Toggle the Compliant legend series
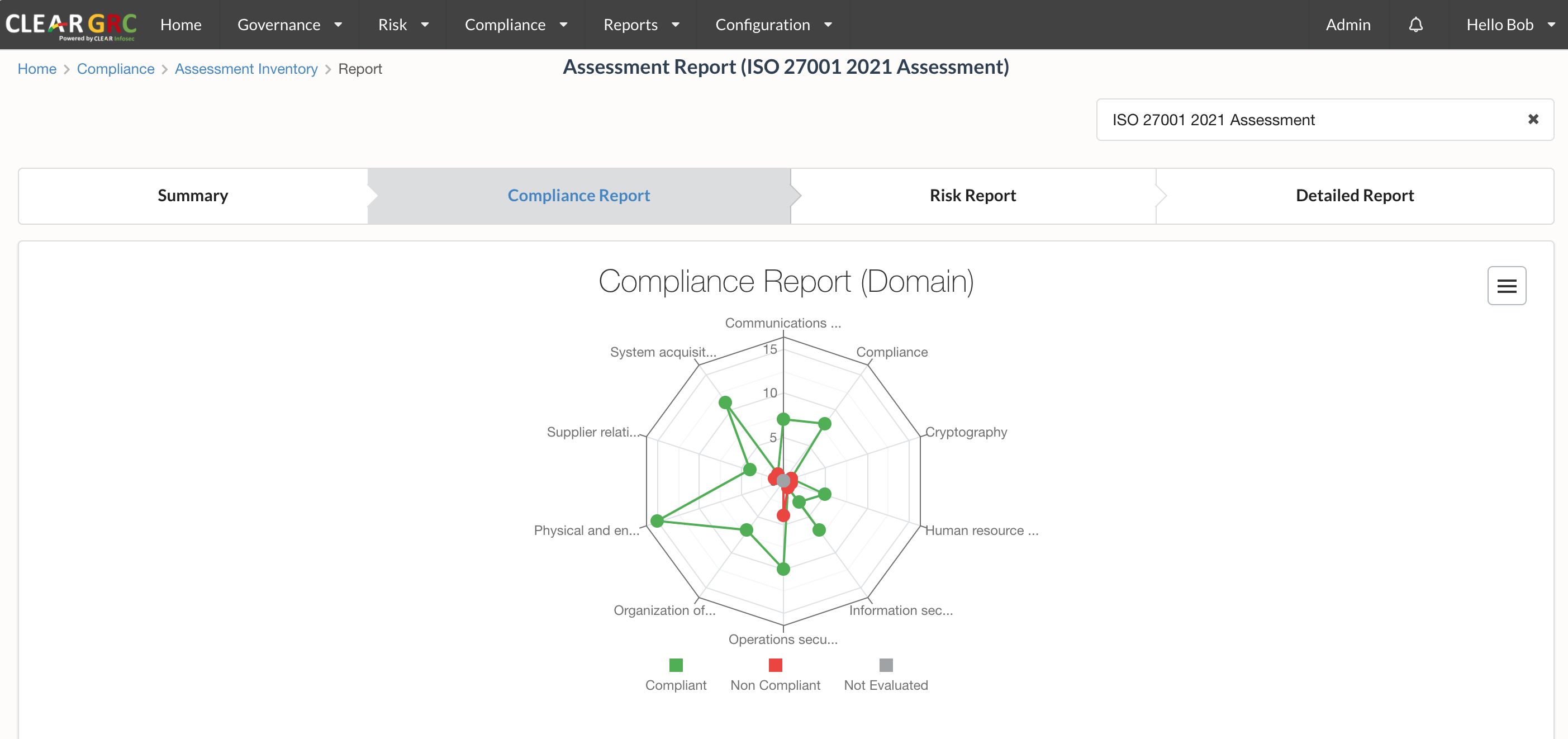Image resolution: width=1568 pixels, height=739 pixels. (x=676, y=675)
